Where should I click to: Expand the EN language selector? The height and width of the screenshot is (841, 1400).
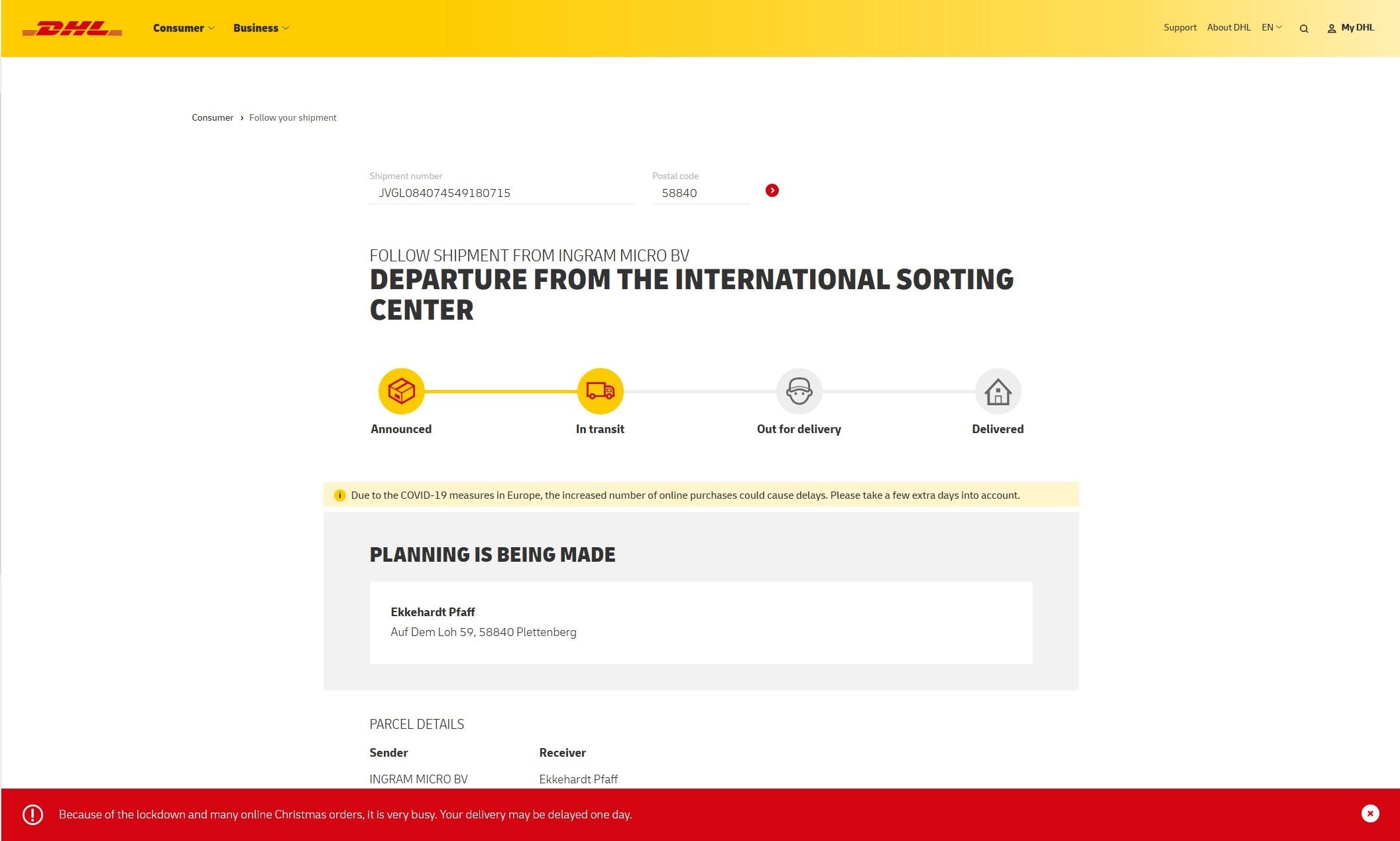click(x=1271, y=27)
